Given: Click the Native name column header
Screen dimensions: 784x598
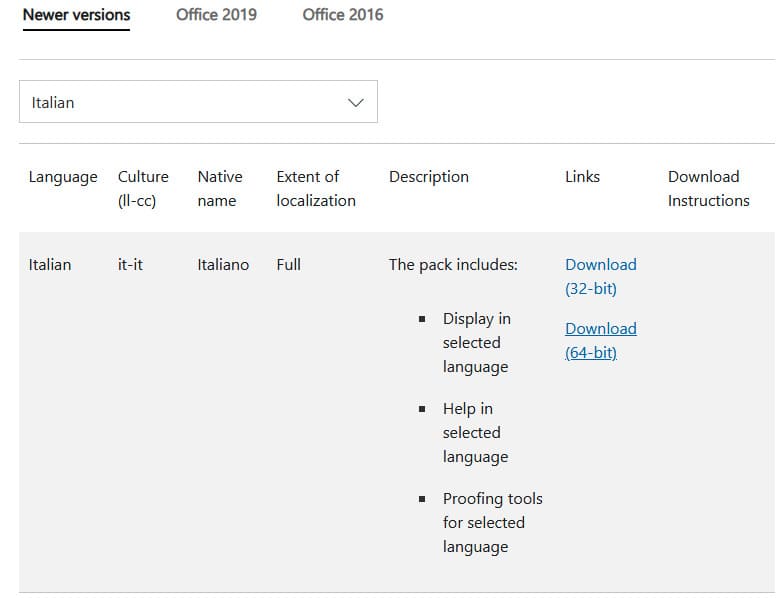Looking at the screenshot, I should click(219, 188).
